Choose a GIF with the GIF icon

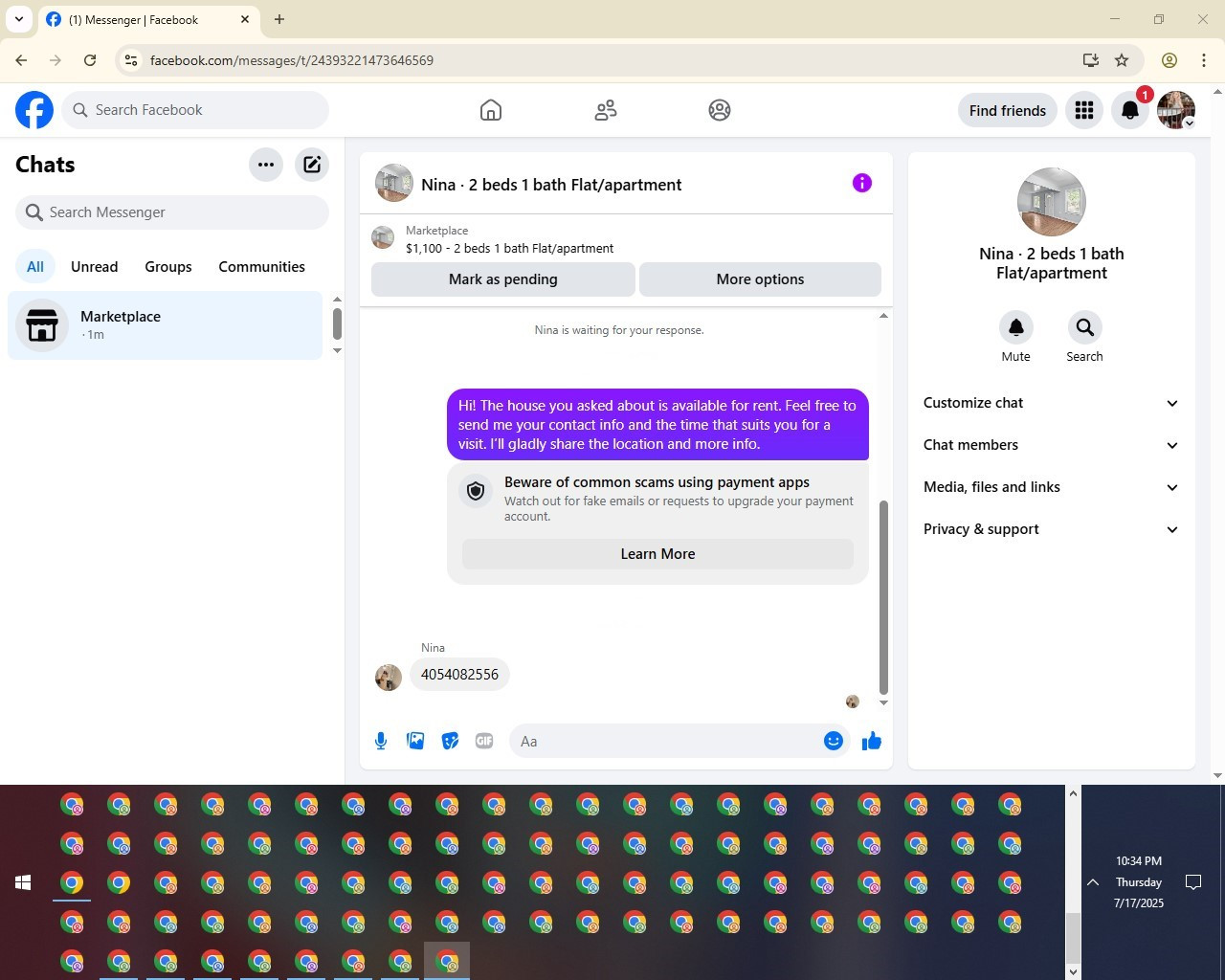pos(484,741)
